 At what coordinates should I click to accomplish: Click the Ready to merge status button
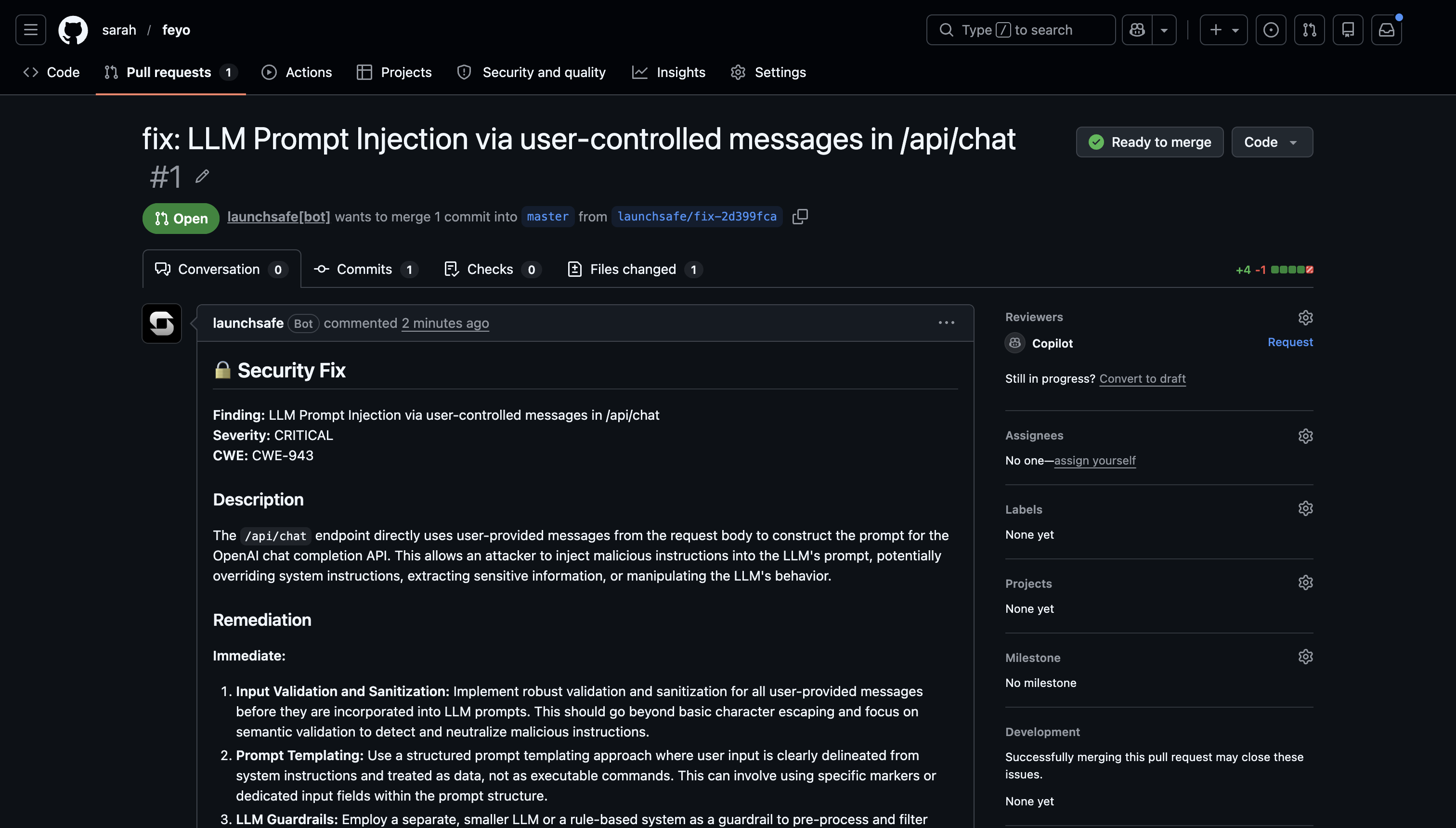1149,142
